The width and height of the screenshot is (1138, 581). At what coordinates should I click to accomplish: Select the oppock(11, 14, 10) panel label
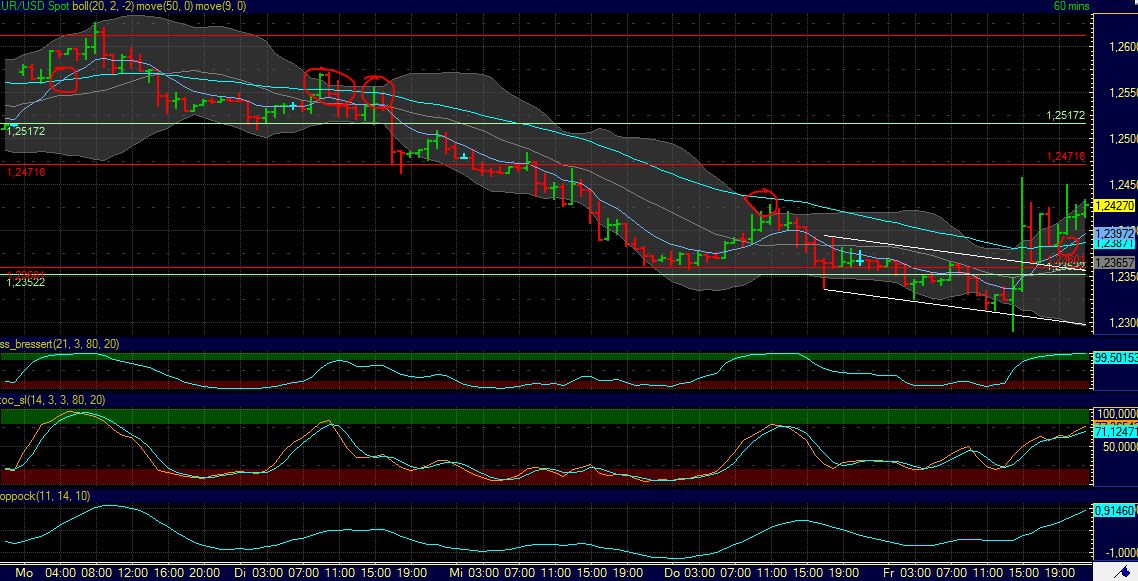(x=45, y=496)
